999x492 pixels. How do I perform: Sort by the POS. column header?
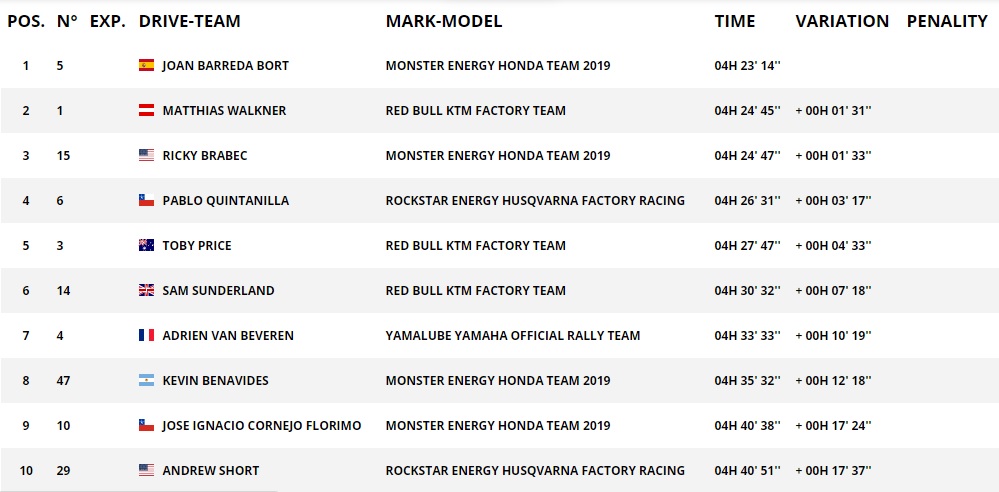(26, 21)
